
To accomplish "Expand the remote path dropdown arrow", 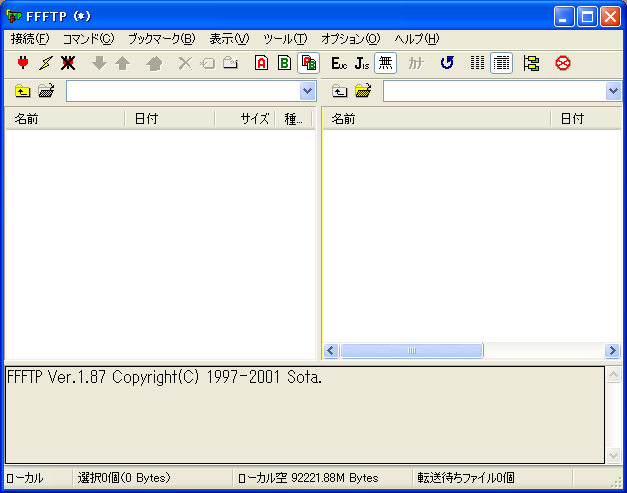I will [x=613, y=91].
